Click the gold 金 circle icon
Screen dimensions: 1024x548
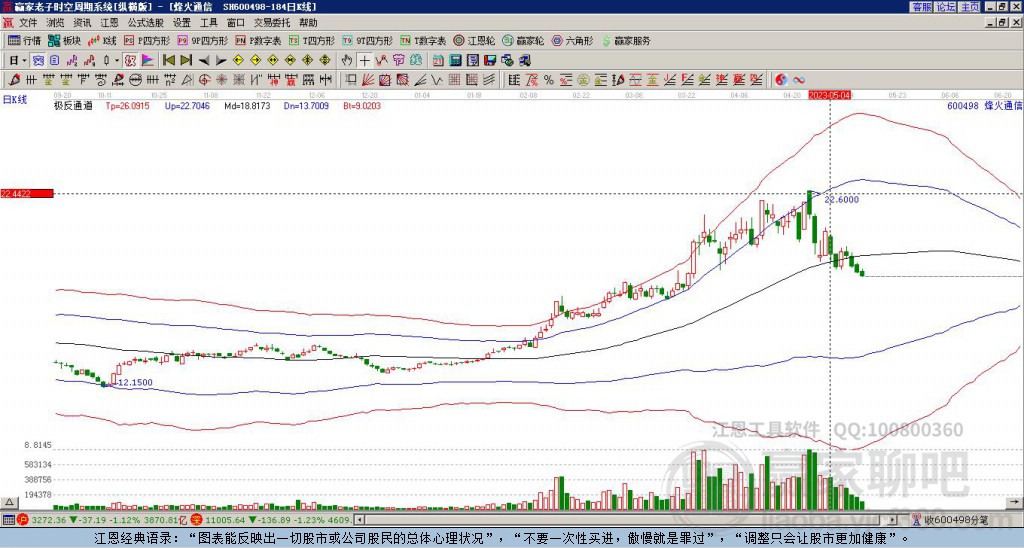(583, 80)
